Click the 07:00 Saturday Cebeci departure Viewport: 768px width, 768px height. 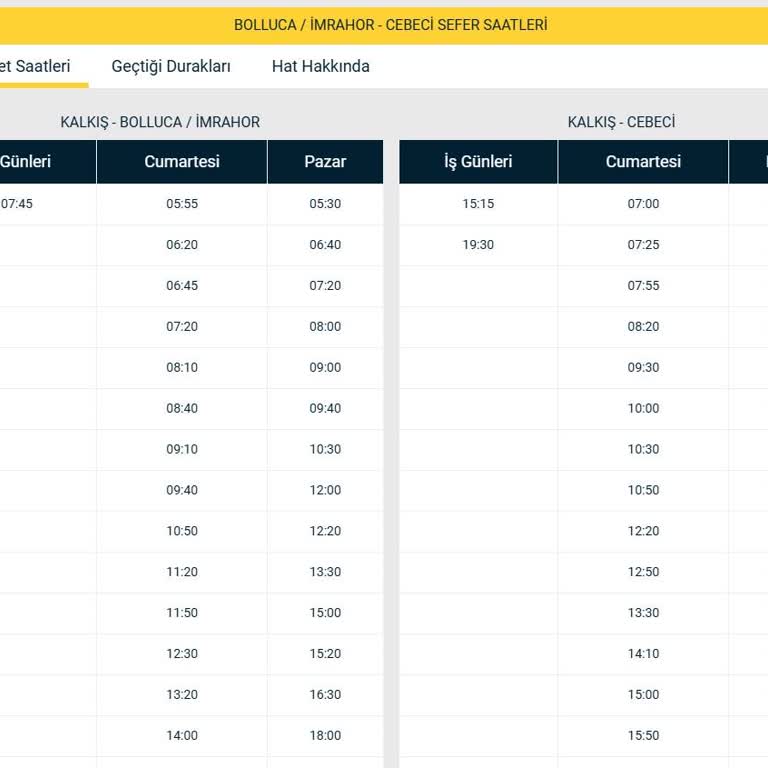coord(643,204)
